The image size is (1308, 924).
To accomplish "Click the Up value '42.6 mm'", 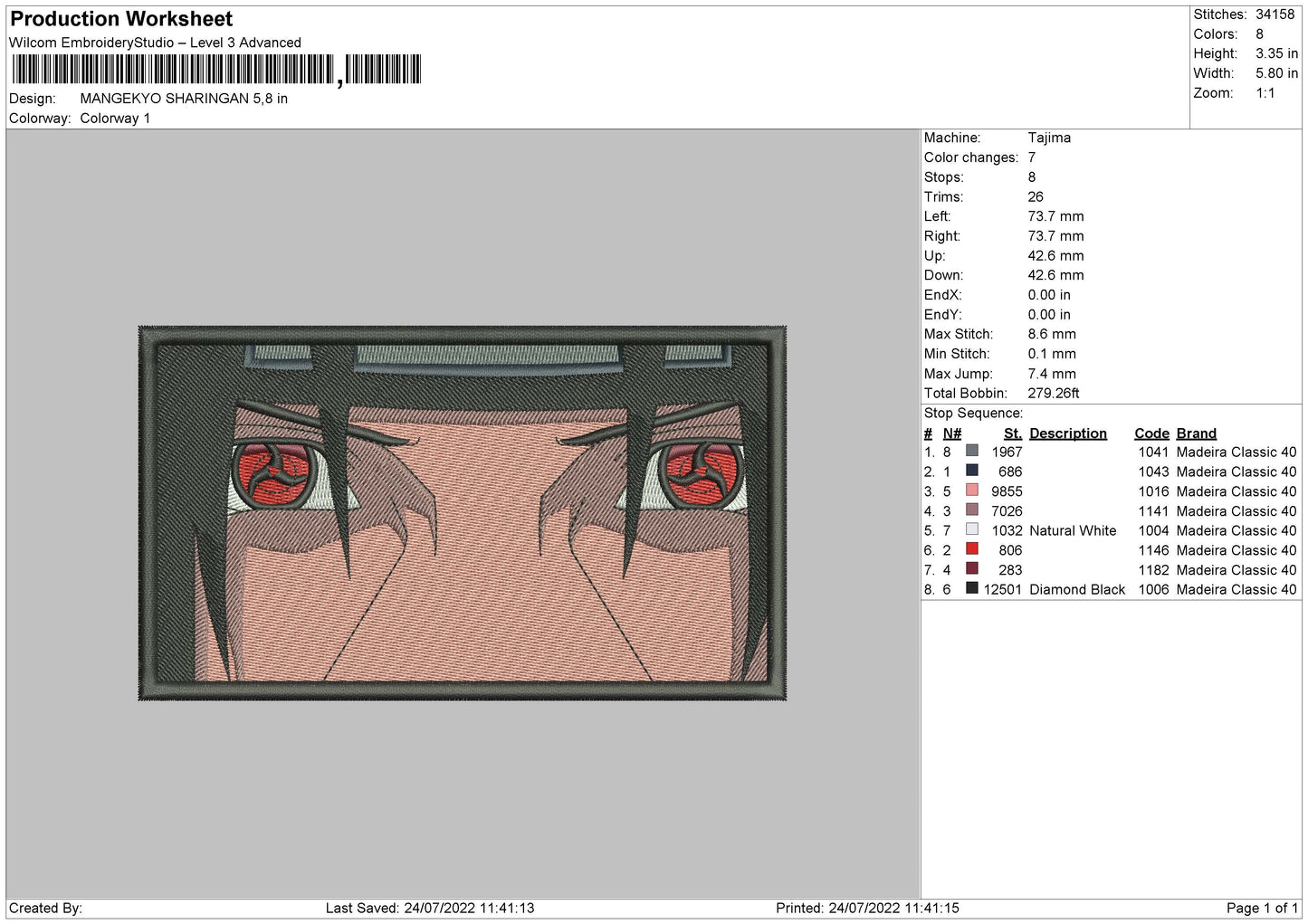I will tap(1055, 256).
